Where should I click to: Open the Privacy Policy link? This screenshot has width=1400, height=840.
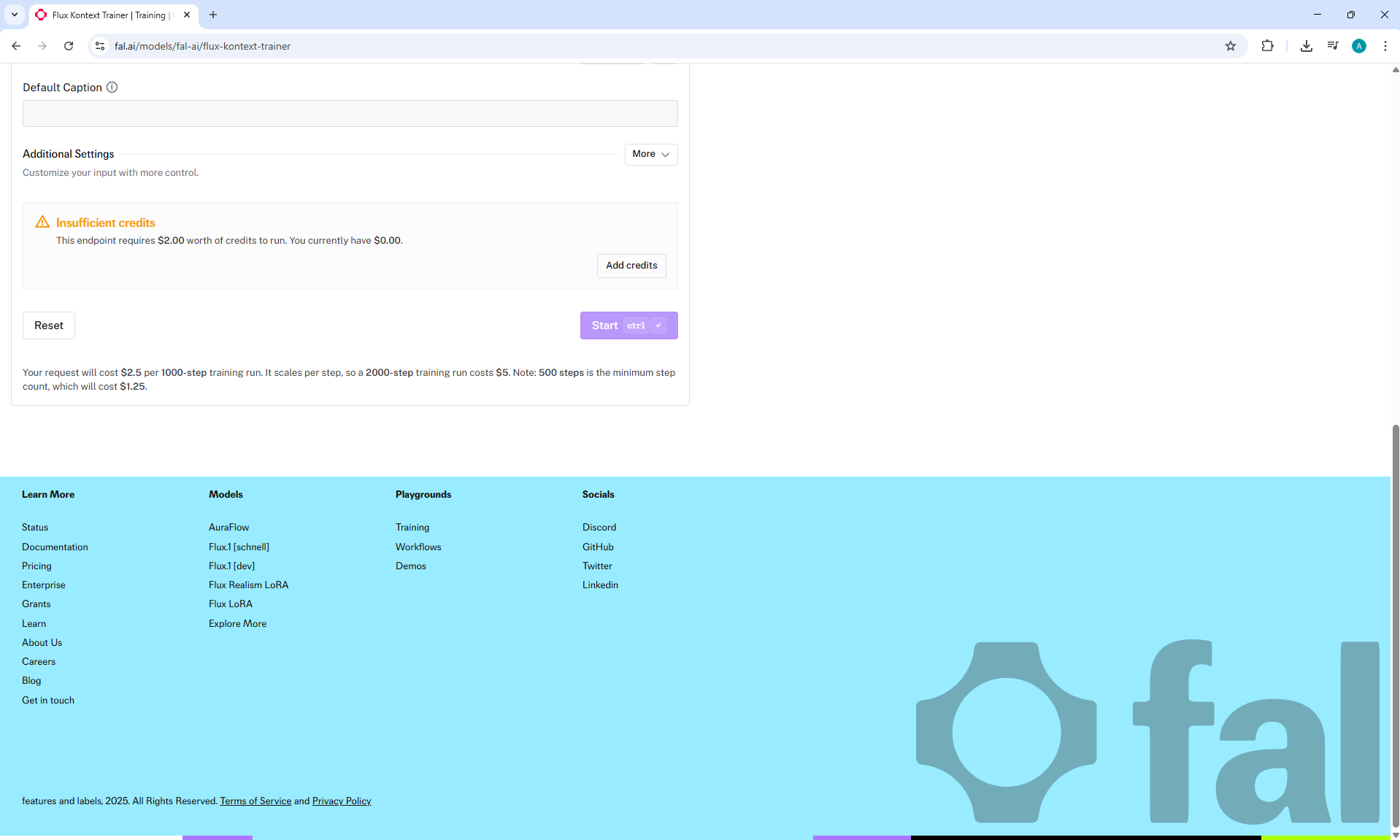[342, 801]
